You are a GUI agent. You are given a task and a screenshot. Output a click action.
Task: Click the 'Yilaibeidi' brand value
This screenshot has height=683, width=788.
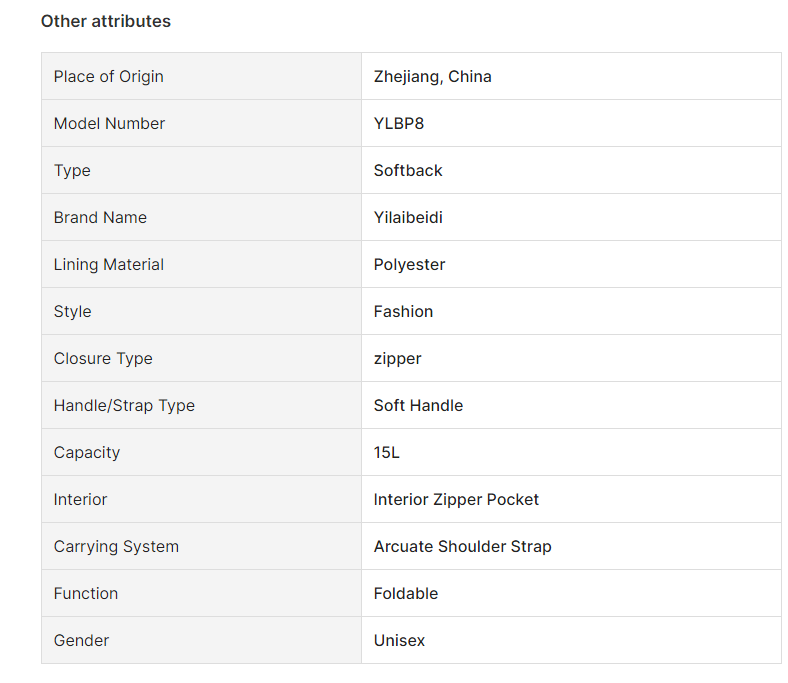coord(408,218)
